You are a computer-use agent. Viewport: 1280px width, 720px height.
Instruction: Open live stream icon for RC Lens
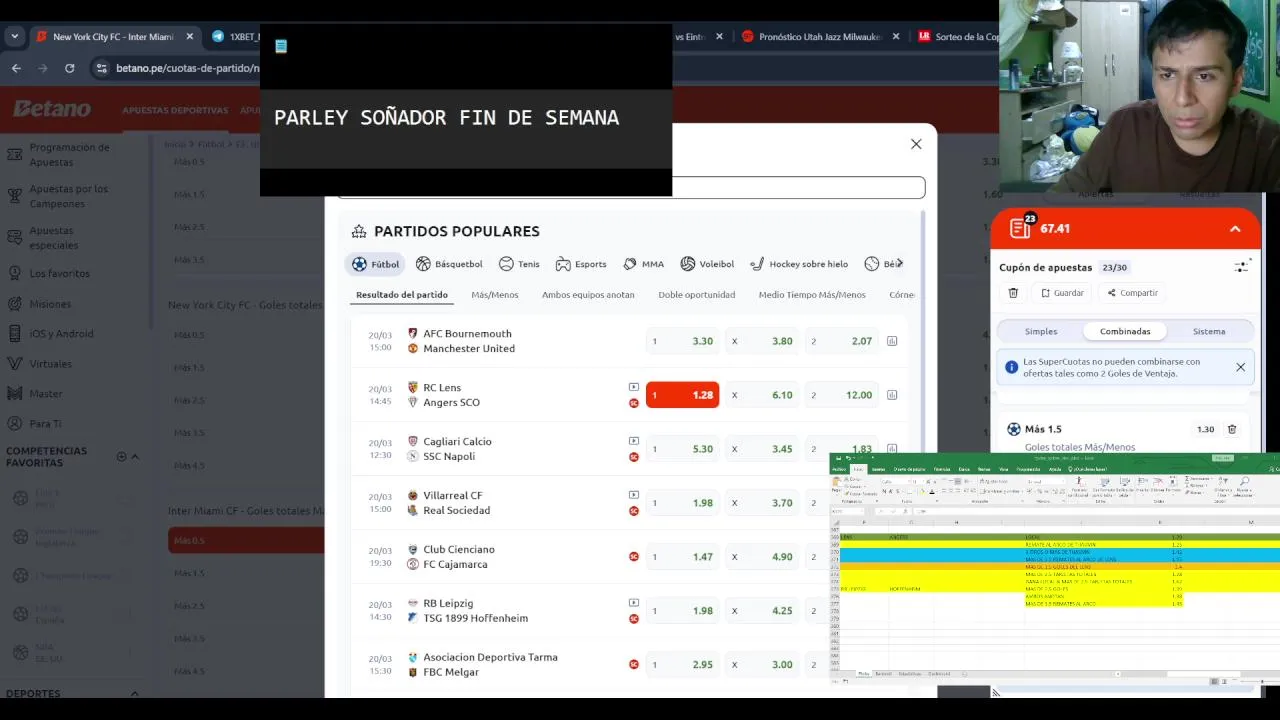633,387
